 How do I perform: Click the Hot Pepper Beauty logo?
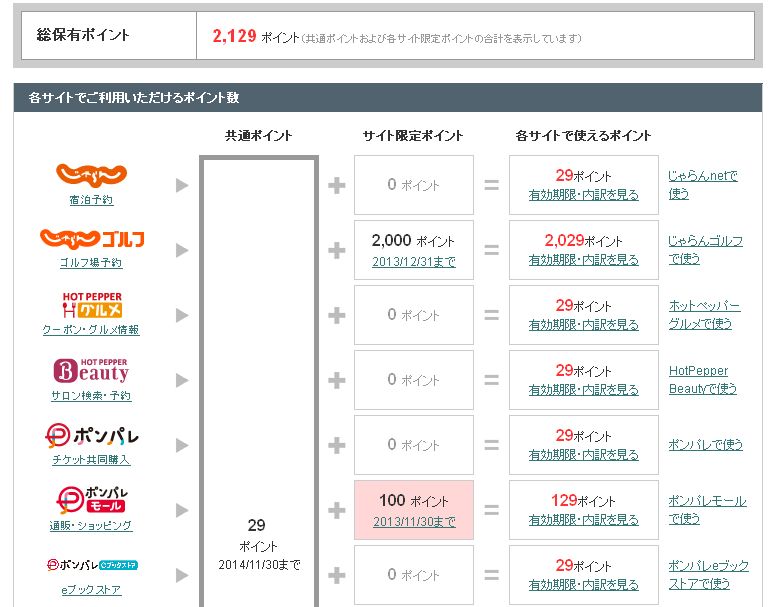coord(91,370)
